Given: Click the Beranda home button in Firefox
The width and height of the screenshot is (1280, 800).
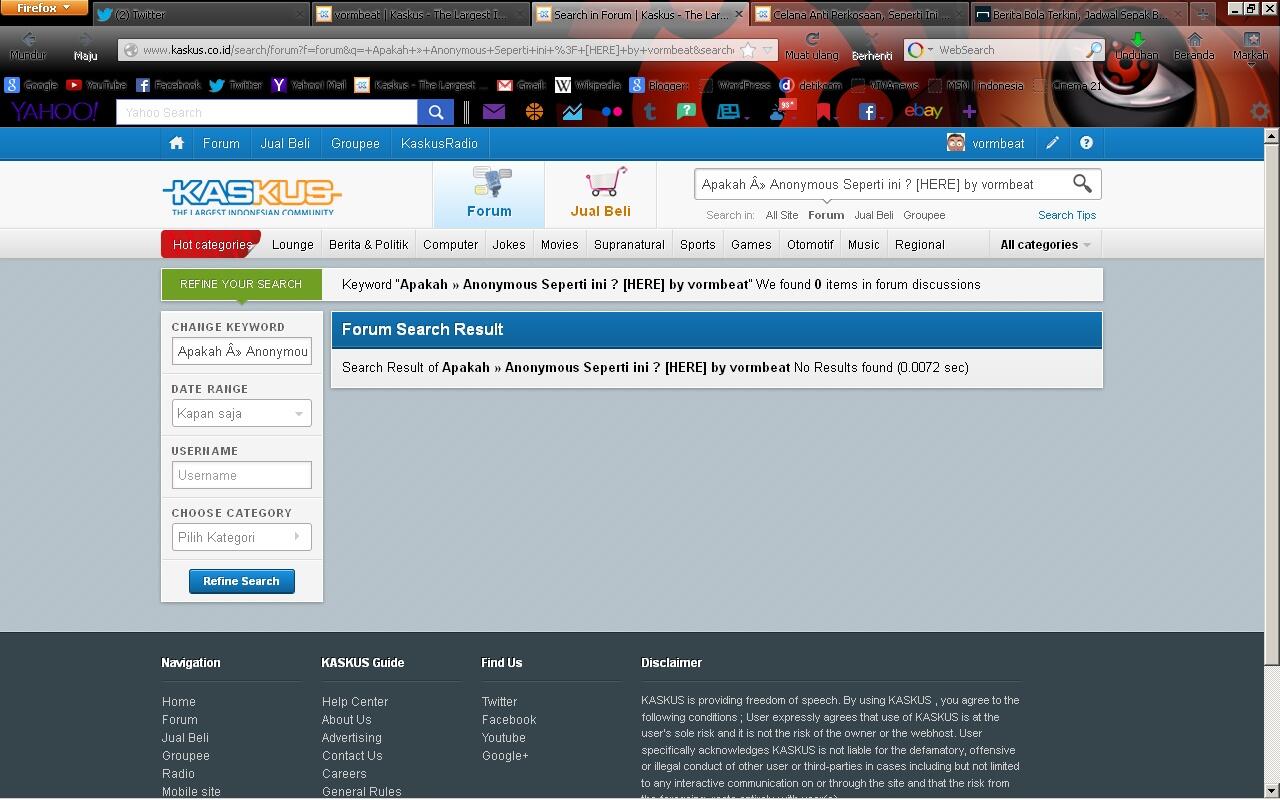Looking at the screenshot, I should (x=1194, y=46).
